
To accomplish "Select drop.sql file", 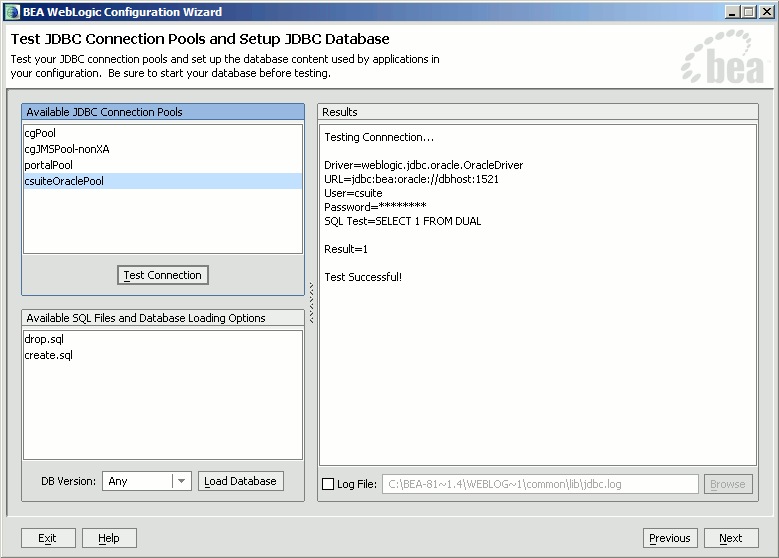I will pyautogui.click(x=162, y=339).
